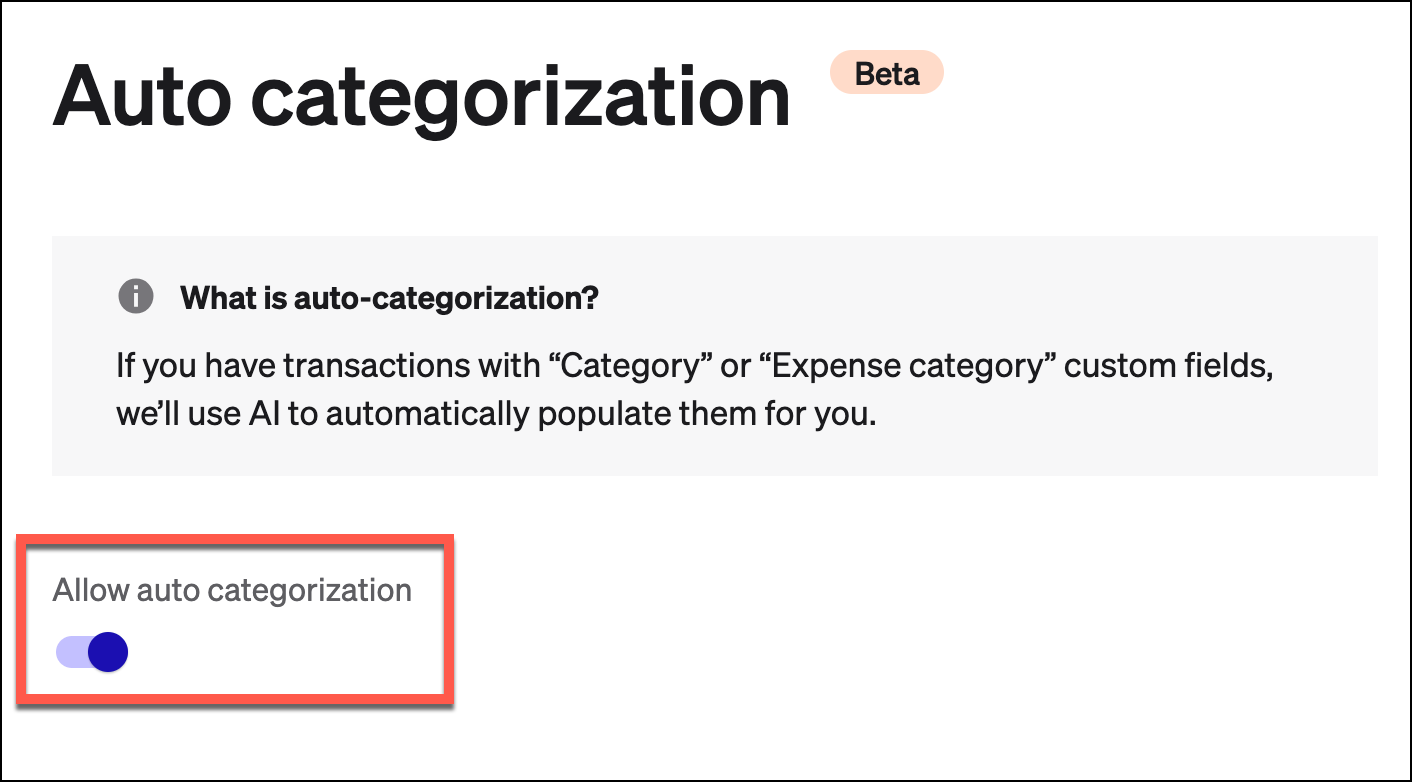
Task: Select the orange Beta pill label
Action: tap(886, 72)
